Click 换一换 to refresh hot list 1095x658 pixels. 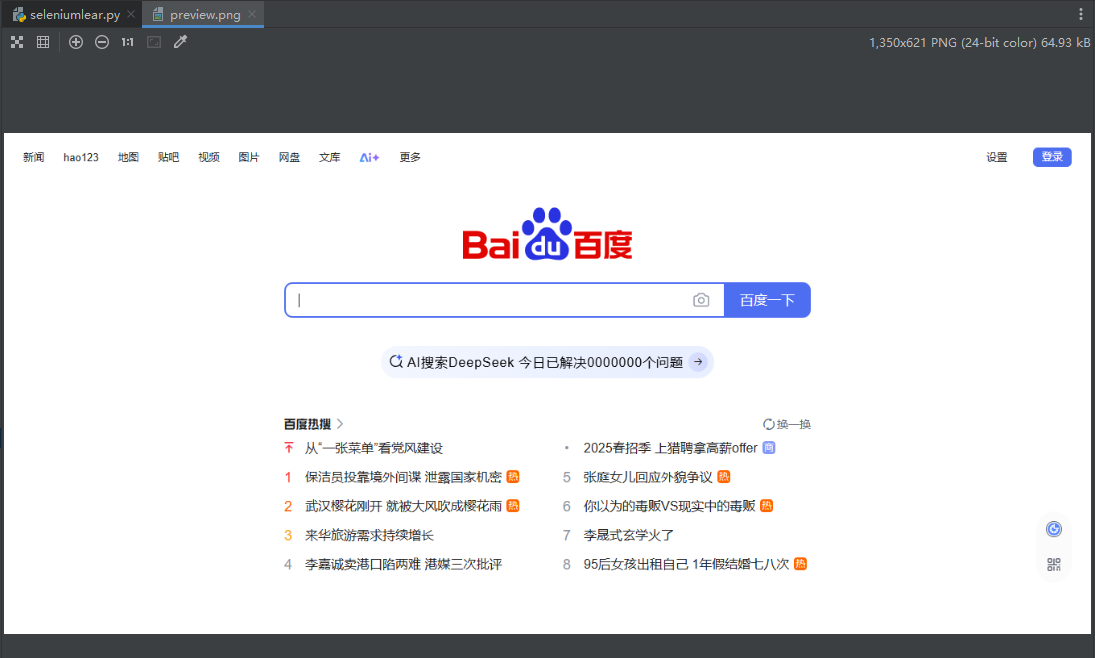point(794,424)
